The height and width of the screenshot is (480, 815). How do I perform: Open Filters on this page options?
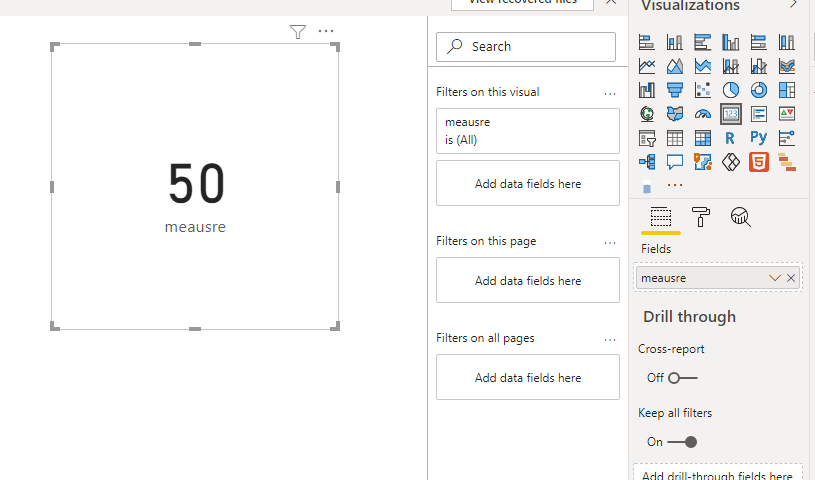click(610, 243)
